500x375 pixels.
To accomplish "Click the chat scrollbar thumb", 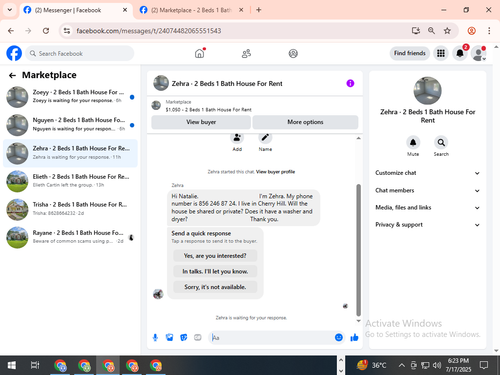I will coord(359,250).
